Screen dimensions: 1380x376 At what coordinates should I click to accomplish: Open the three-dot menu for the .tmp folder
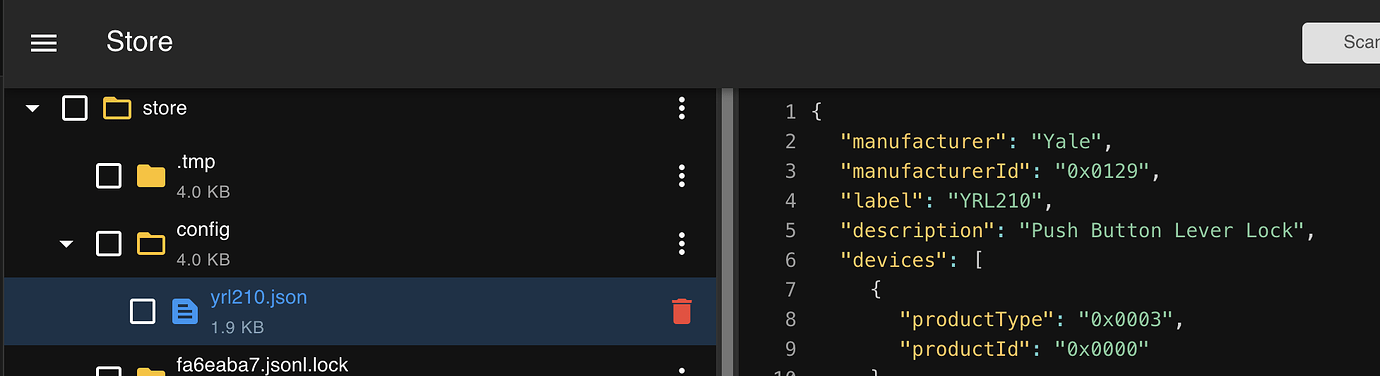click(681, 176)
